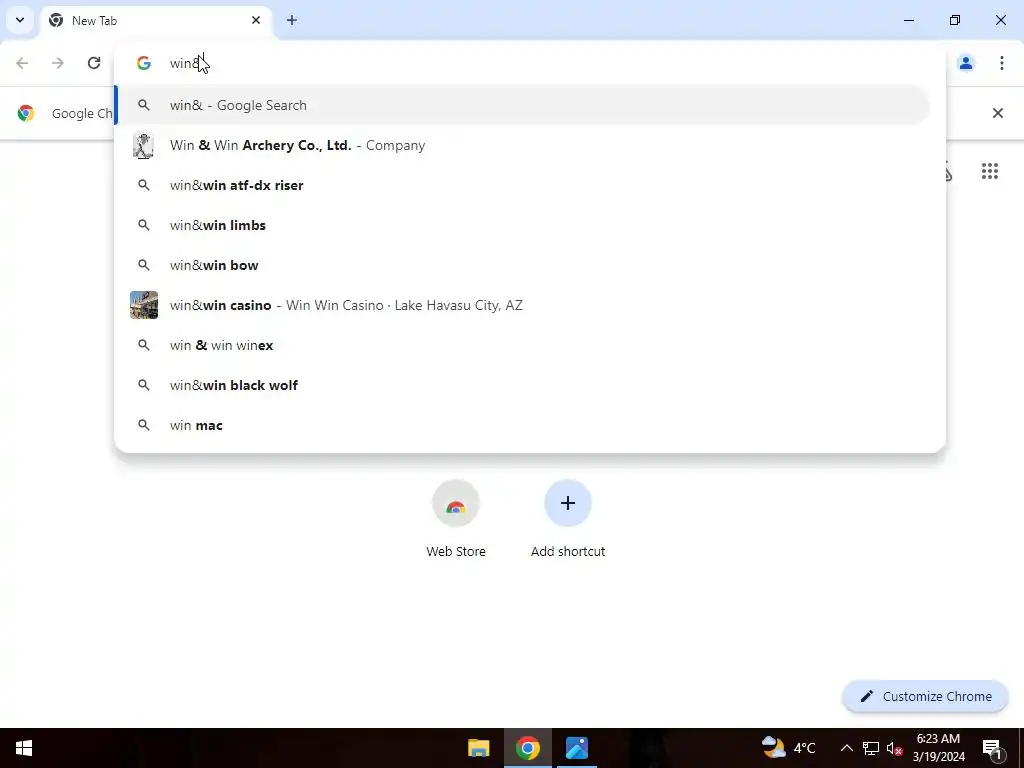Open the clock showing 6:23 AM
1024x768 pixels.
[938, 748]
